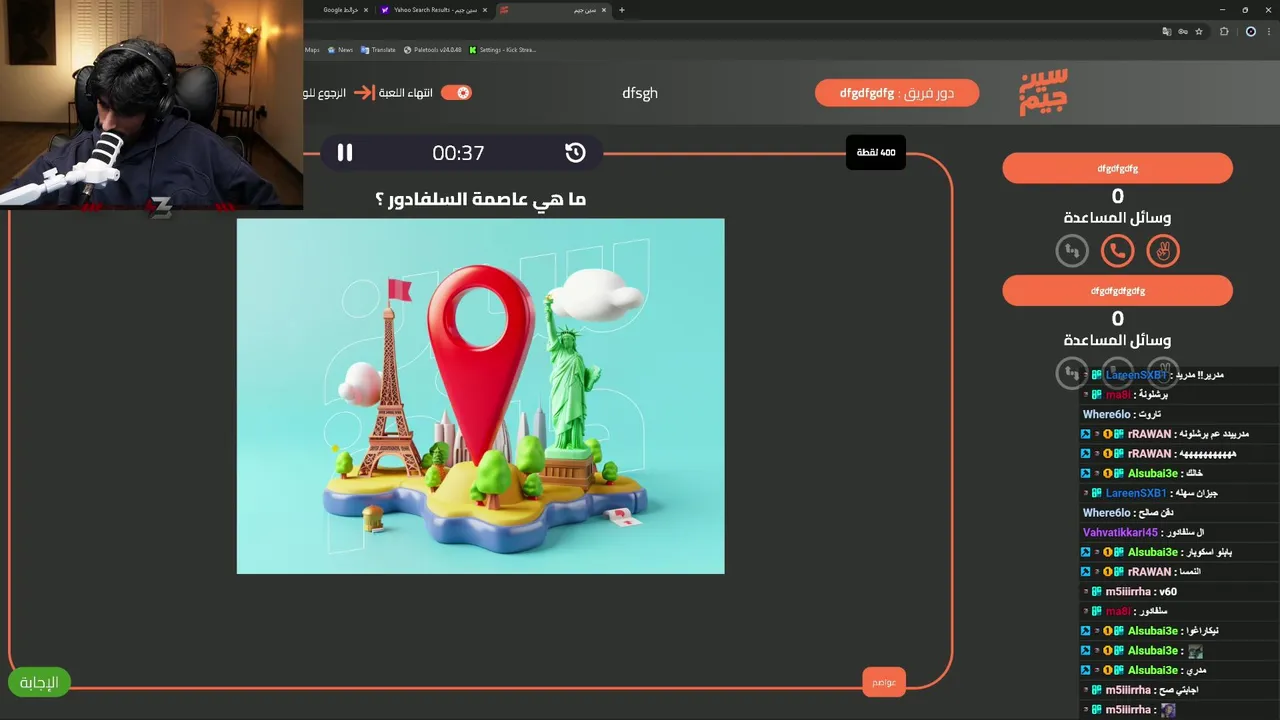The image size is (1280, 720).
Task: Click the game title dfsgh
Action: click(x=640, y=93)
